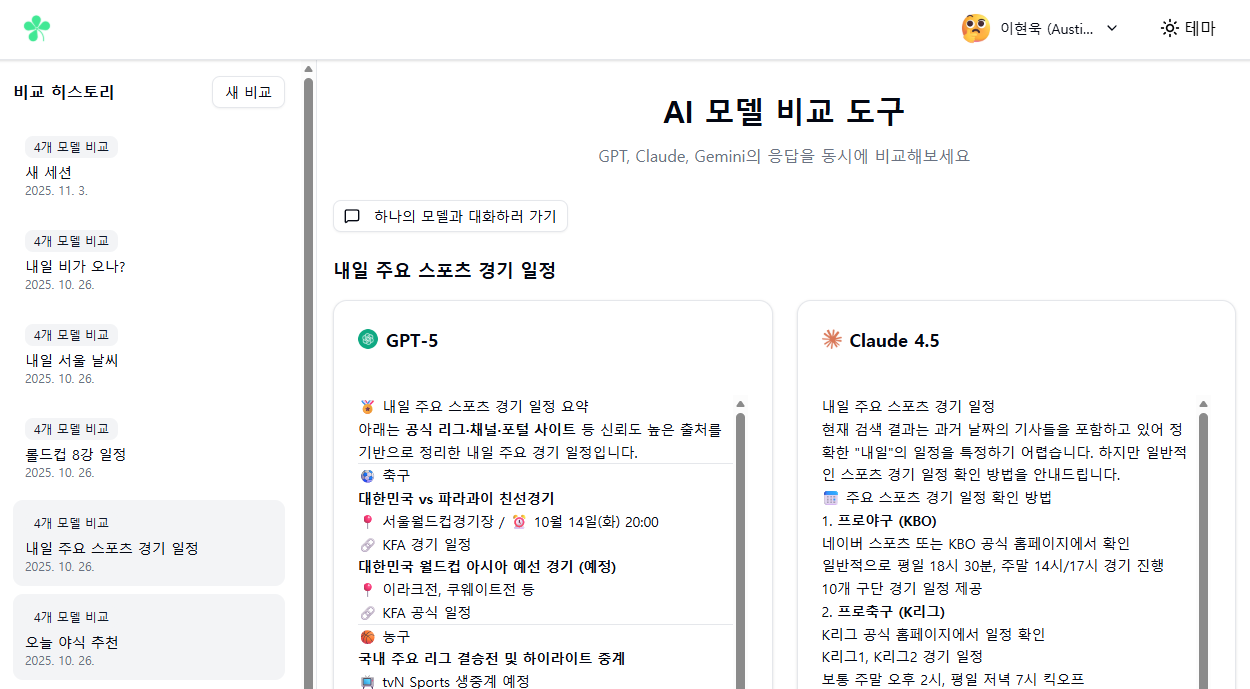Click the chat bubble icon for single-model chat
This screenshot has height=689, width=1250.
(x=352, y=216)
